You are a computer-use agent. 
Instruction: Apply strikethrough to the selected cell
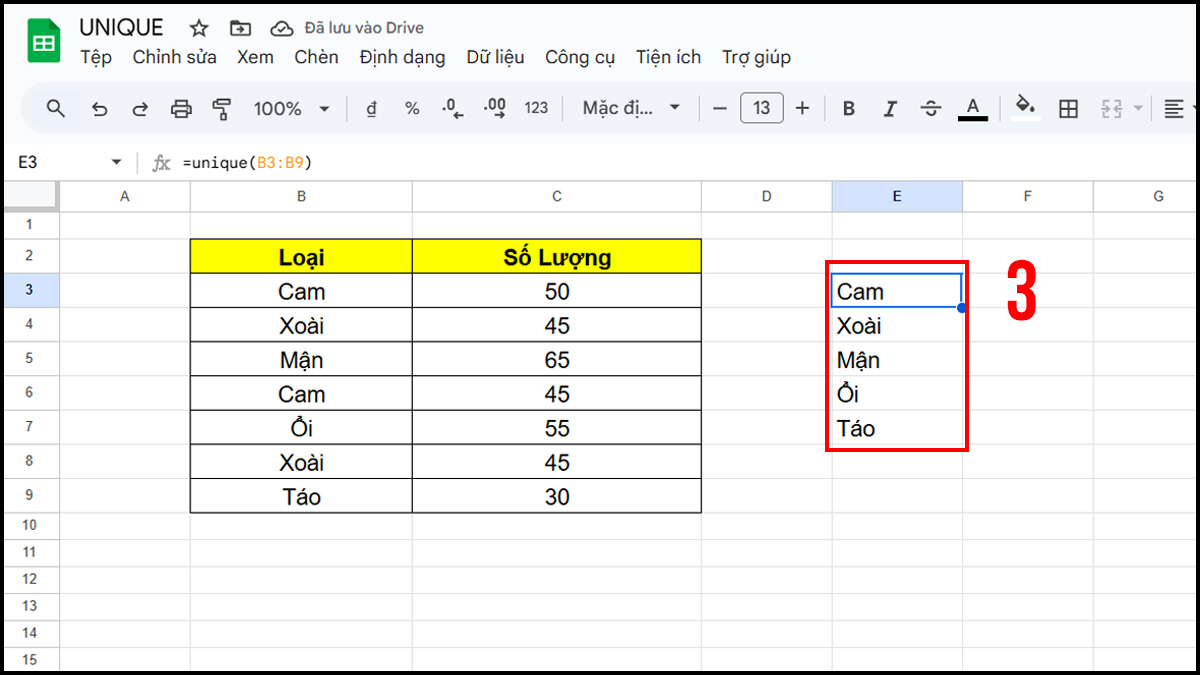coord(931,108)
